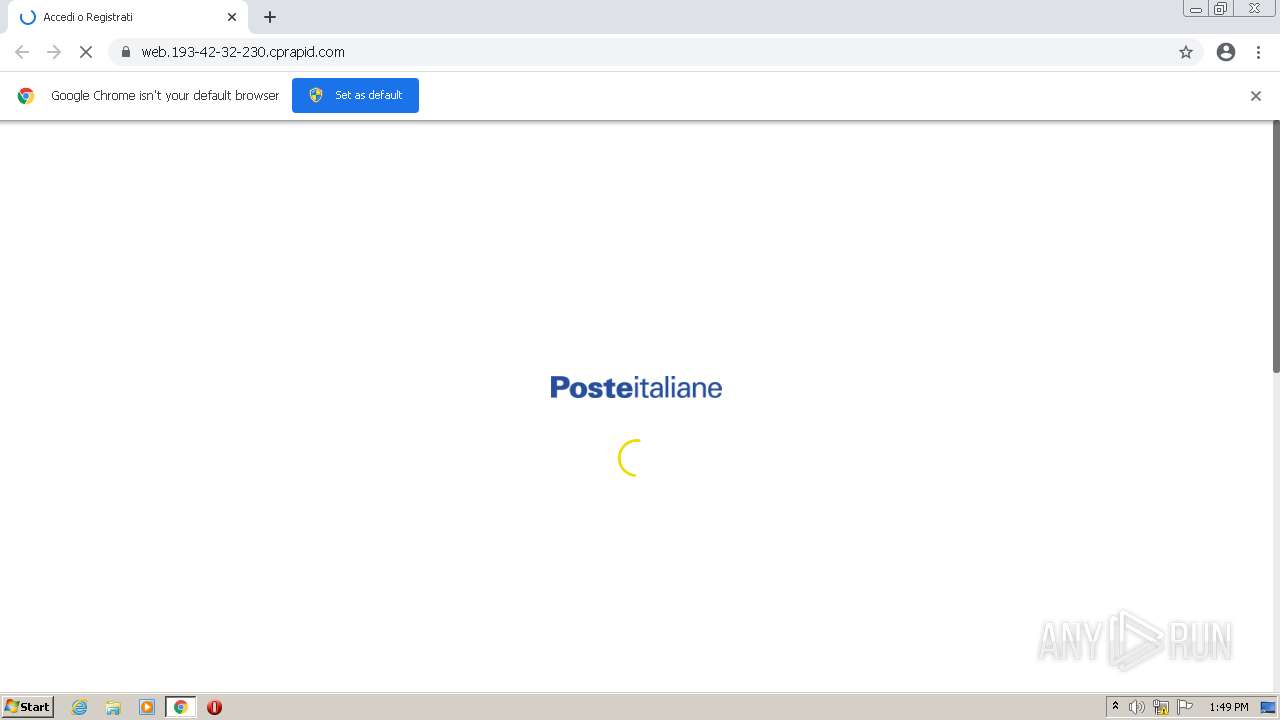Click the address bar URL
The image size is (1280, 720).
(243, 52)
